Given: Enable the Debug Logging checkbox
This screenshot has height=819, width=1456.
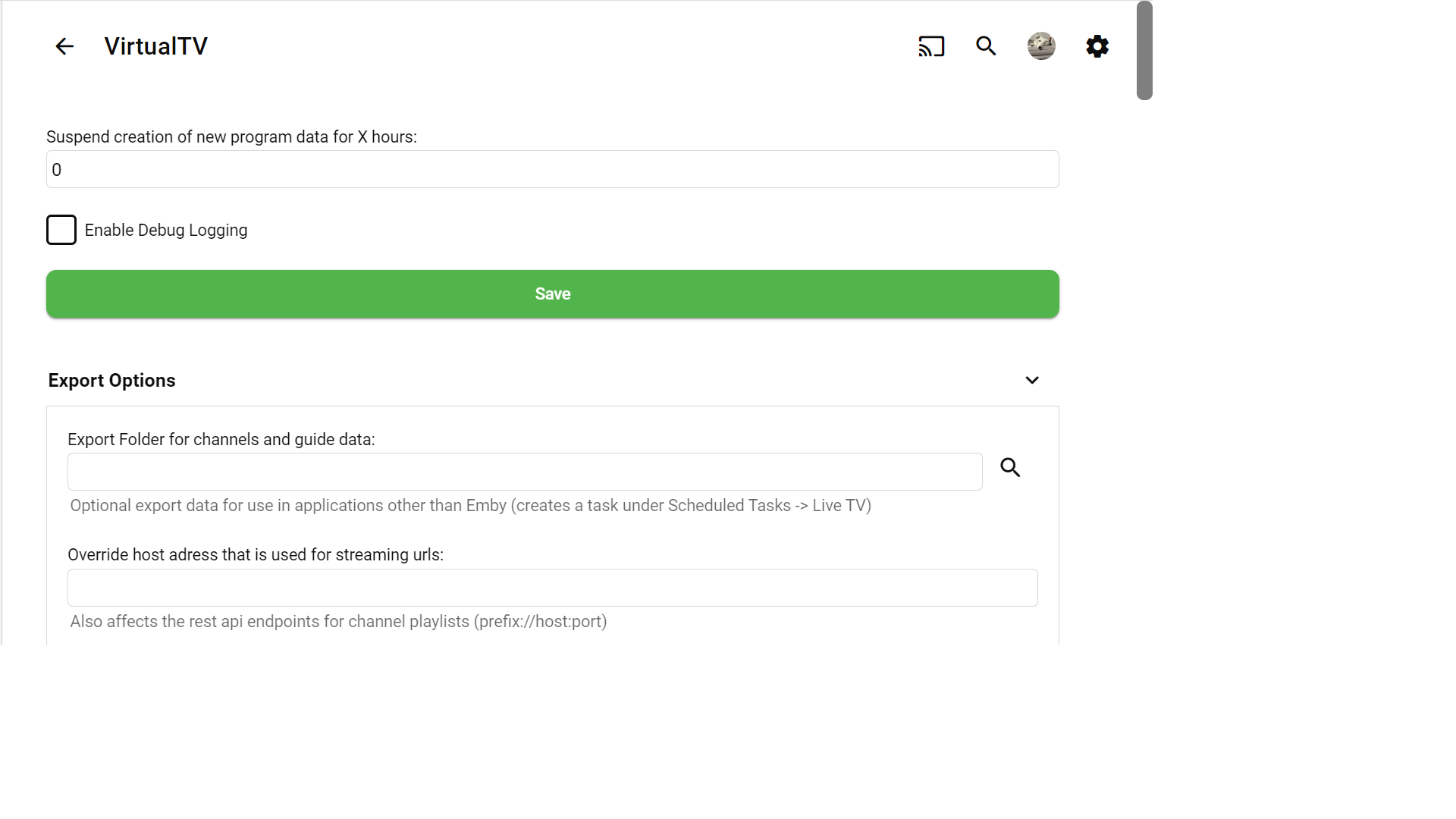Looking at the screenshot, I should [61, 230].
